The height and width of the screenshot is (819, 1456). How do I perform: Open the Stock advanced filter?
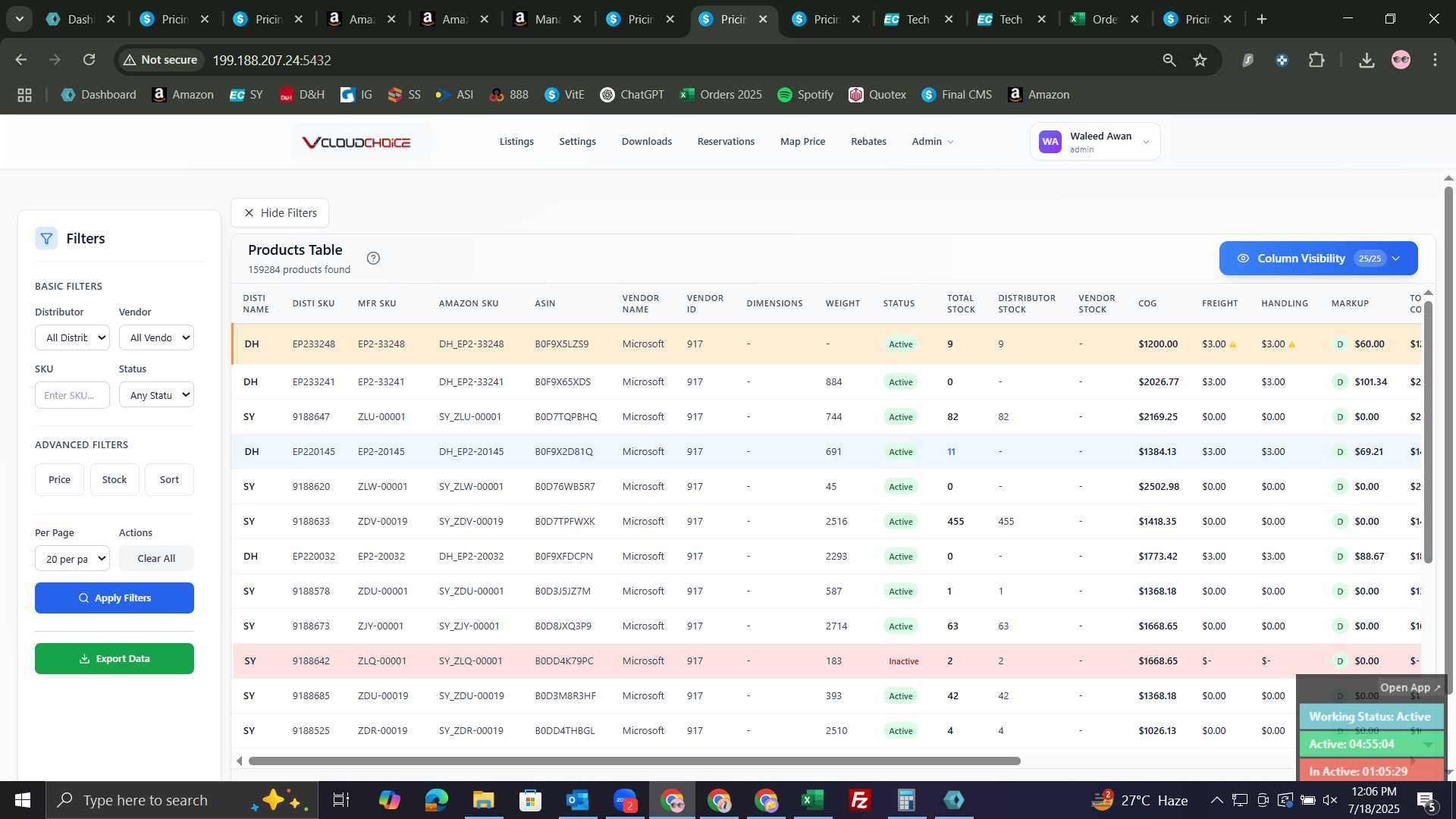click(x=115, y=480)
